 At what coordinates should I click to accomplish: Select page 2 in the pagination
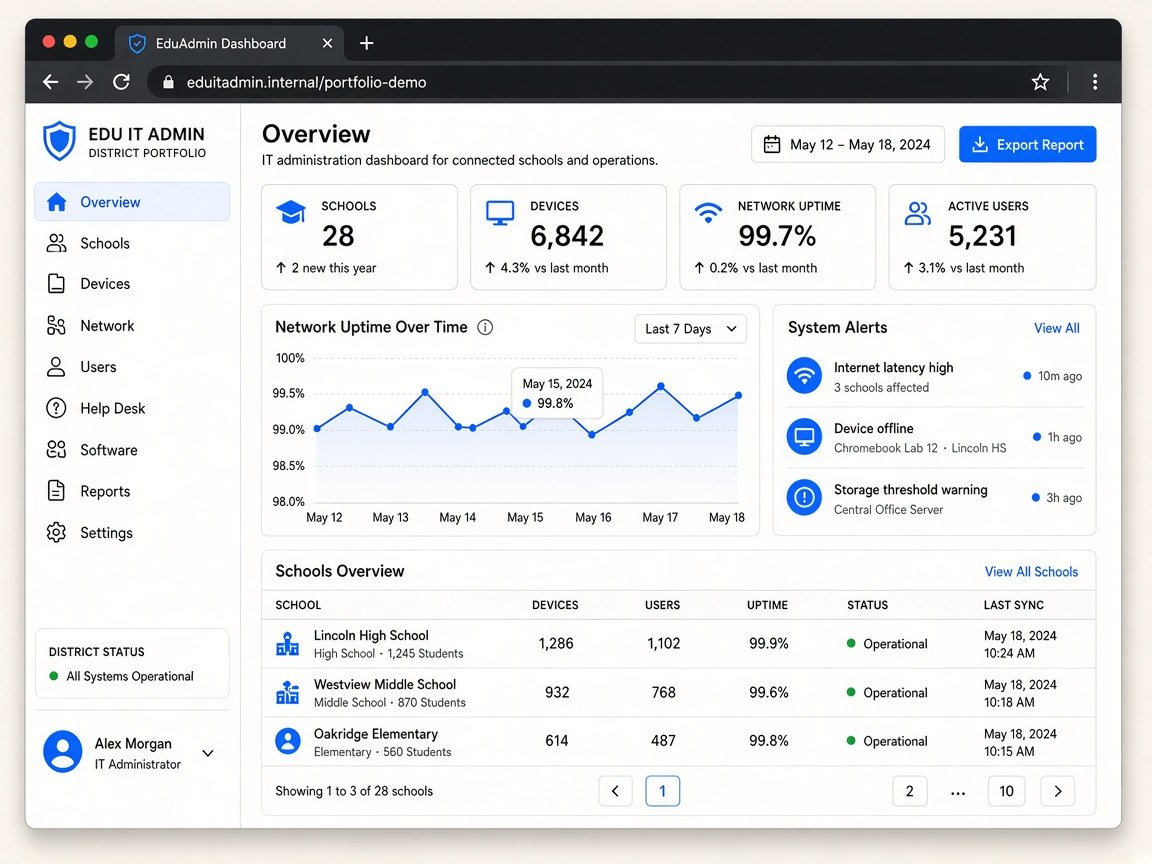pos(910,791)
